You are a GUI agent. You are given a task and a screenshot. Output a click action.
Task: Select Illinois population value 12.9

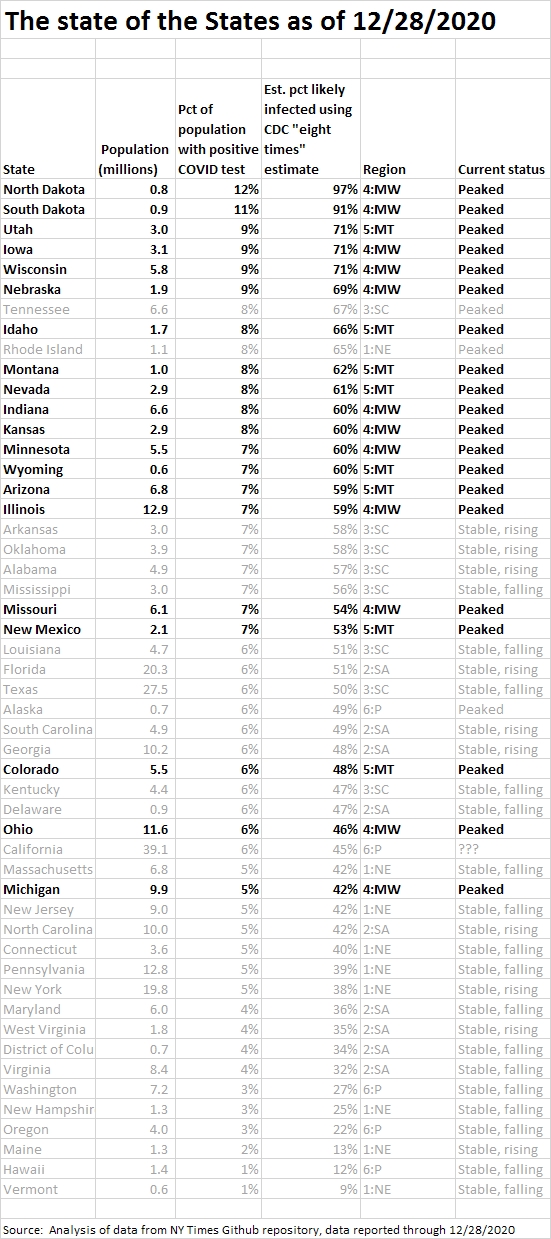(136, 509)
